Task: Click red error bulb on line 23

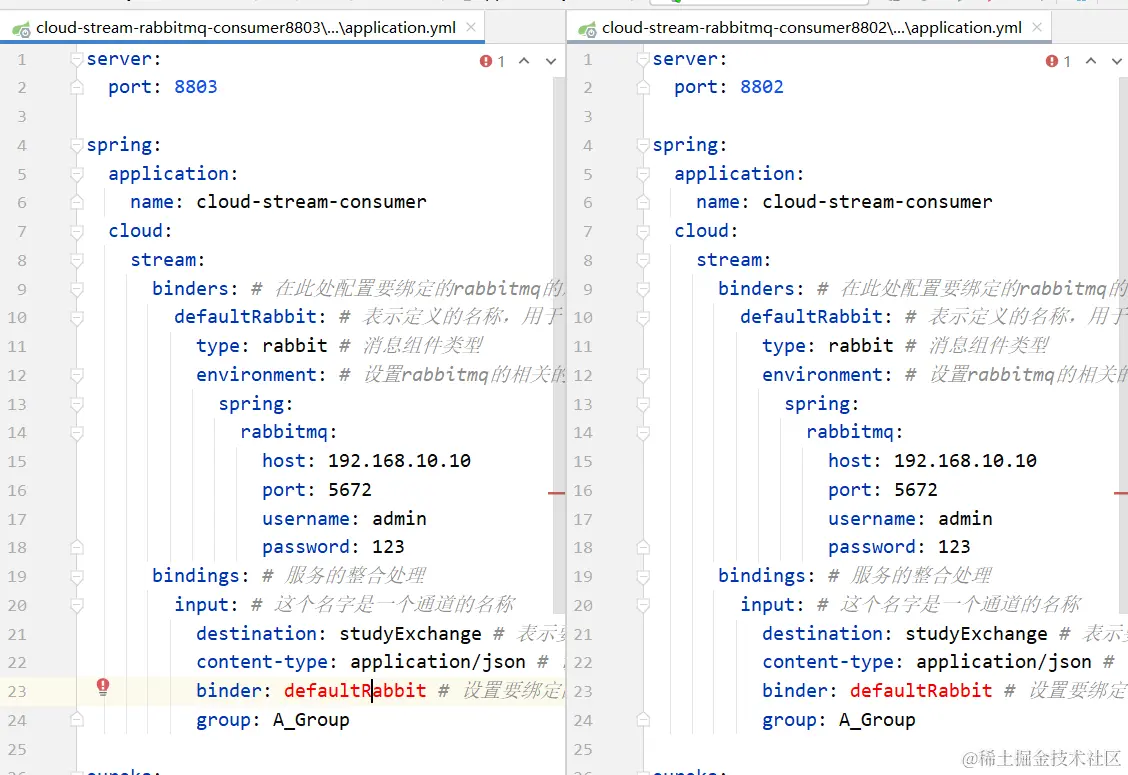Action: coord(103,686)
